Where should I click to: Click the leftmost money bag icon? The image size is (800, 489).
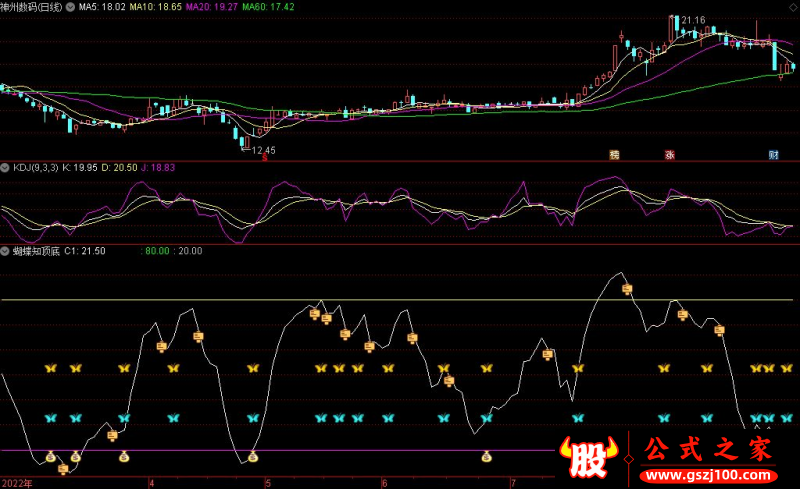point(50,457)
